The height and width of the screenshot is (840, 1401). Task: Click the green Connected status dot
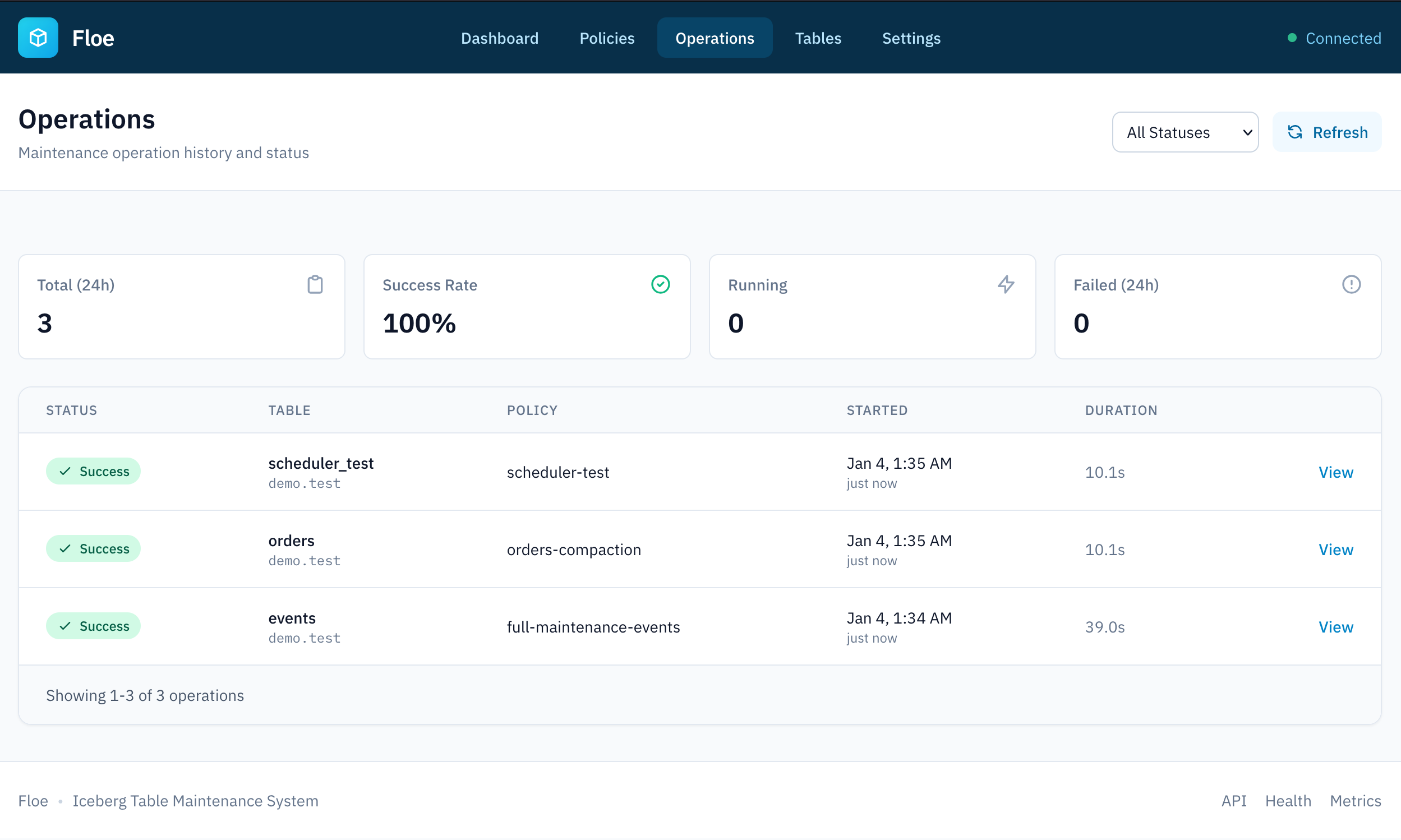tap(1292, 38)
